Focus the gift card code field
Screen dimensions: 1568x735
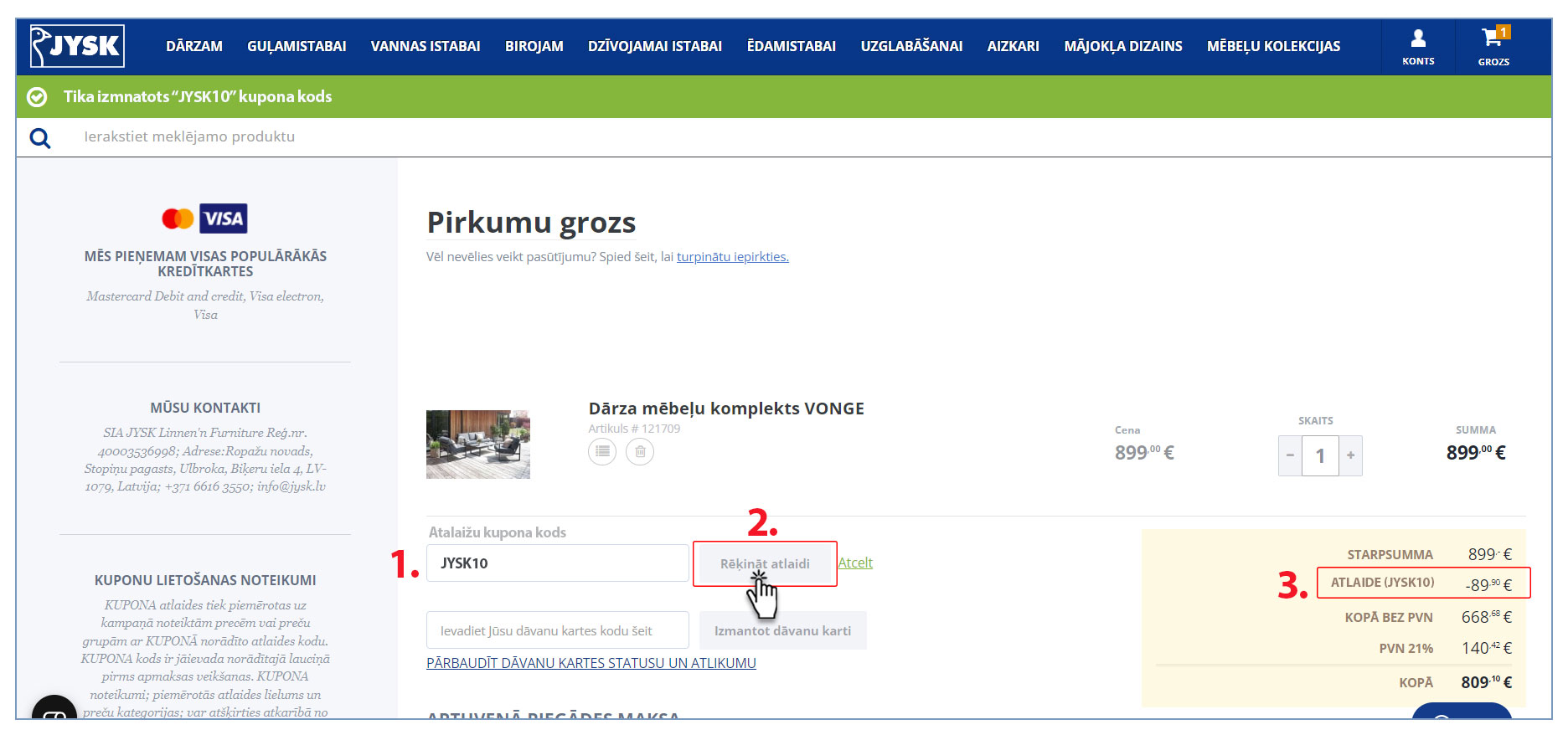558,630
